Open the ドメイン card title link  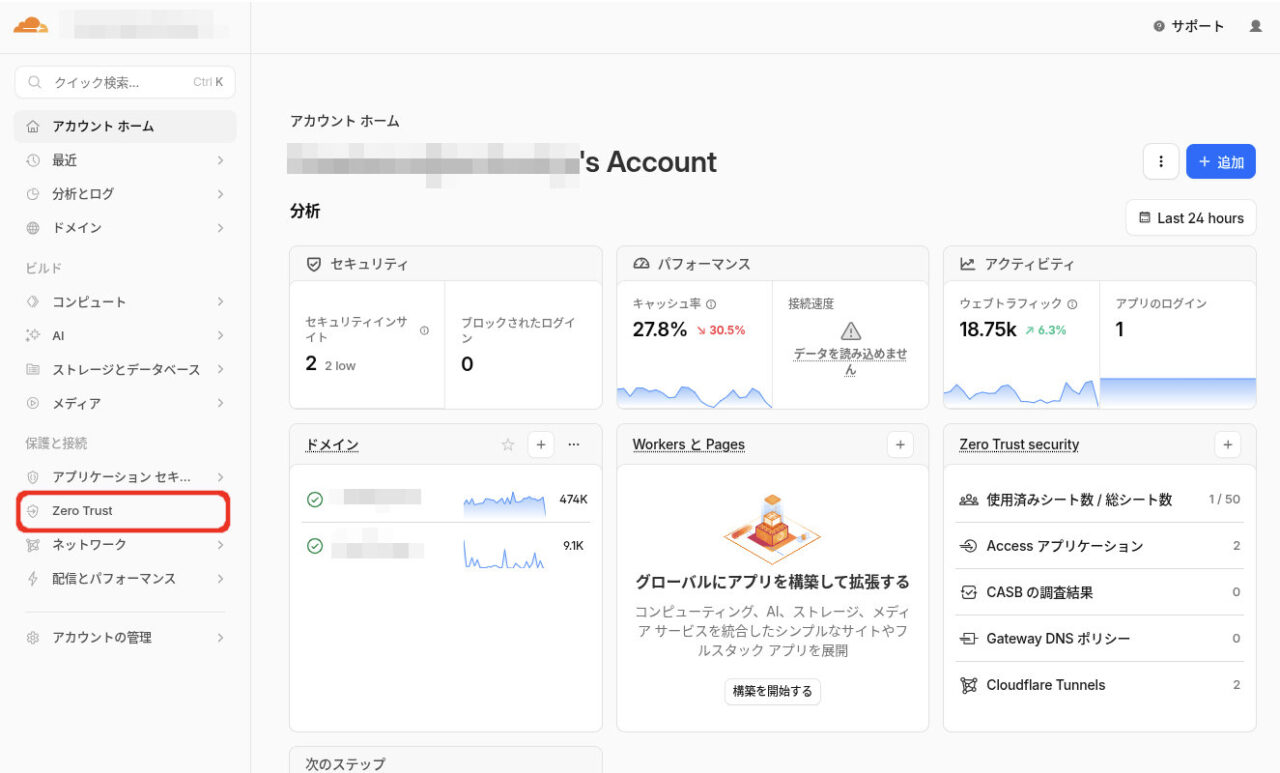pos(332,445)
